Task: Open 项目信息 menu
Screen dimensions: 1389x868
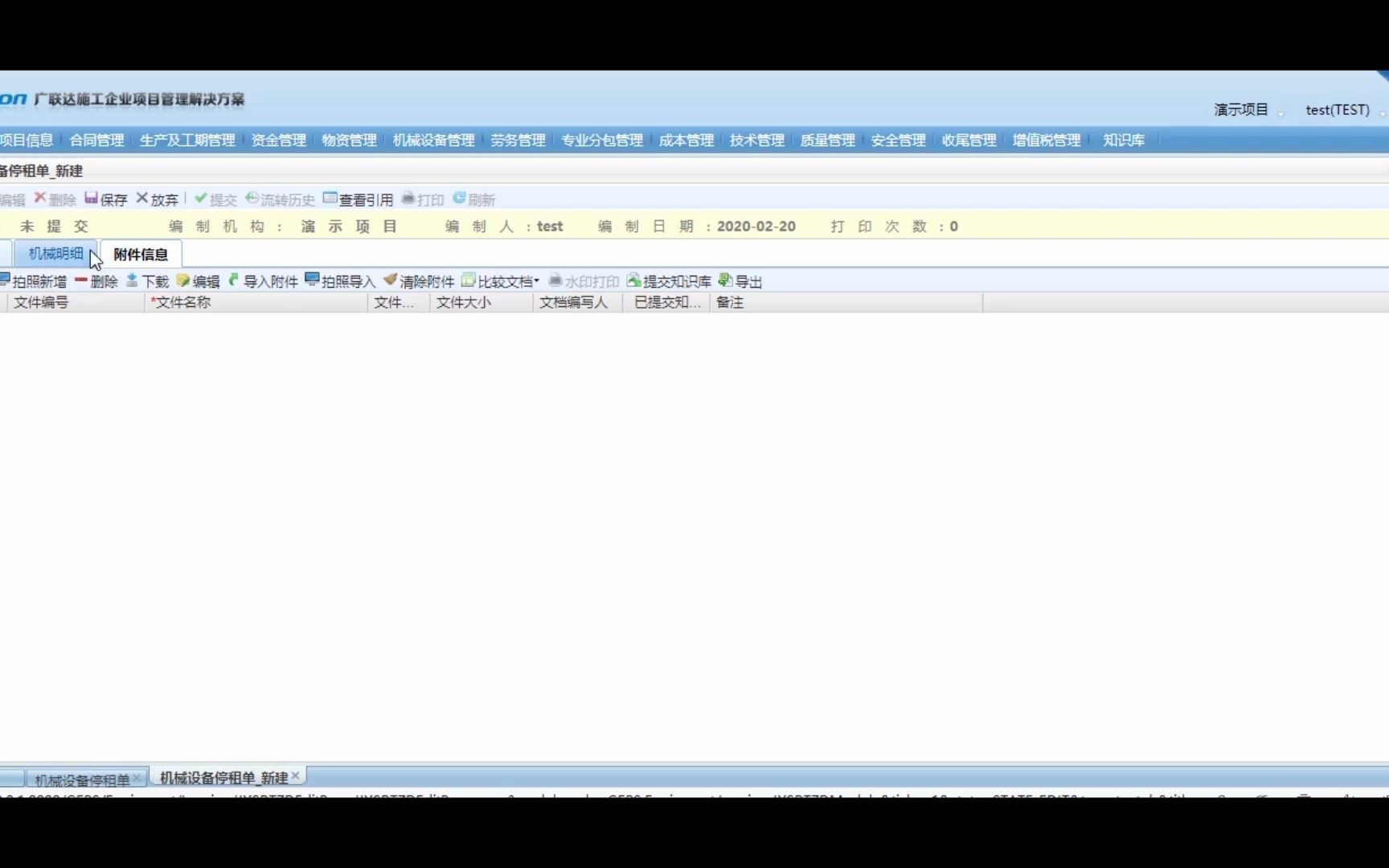Action: point(27,140)
